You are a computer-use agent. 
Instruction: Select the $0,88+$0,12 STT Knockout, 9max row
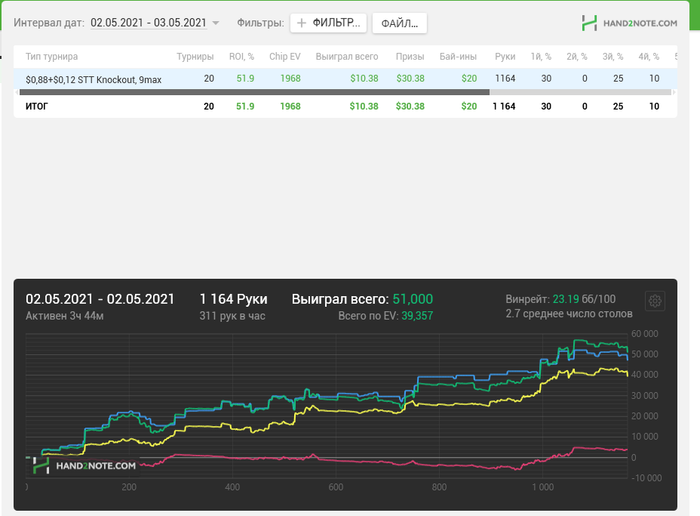point(345,79)
